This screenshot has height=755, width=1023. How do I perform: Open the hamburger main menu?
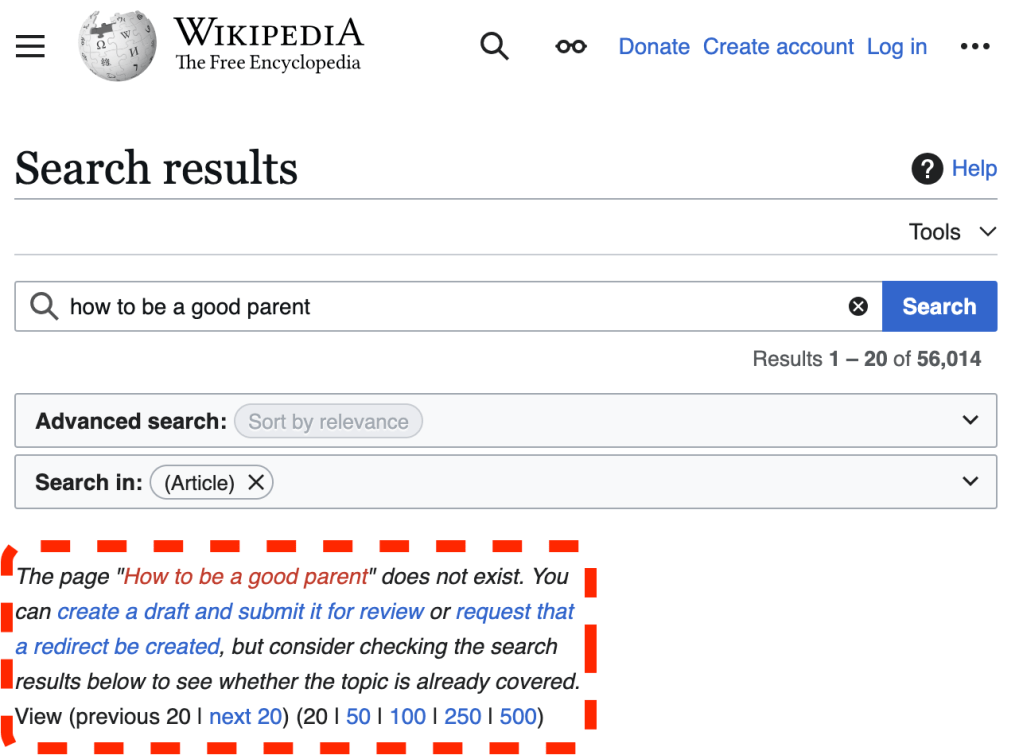(x=30, y=47)
